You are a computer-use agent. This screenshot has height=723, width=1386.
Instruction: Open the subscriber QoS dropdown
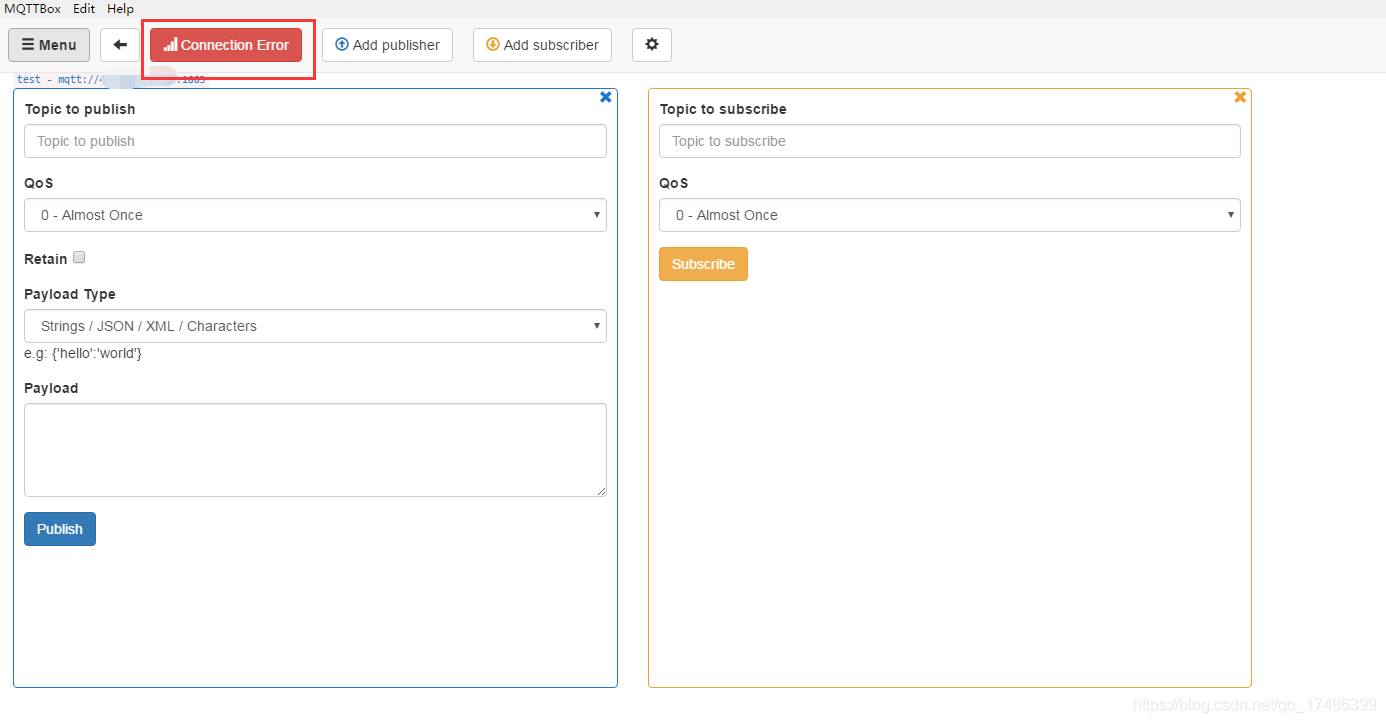pos(950,215)
